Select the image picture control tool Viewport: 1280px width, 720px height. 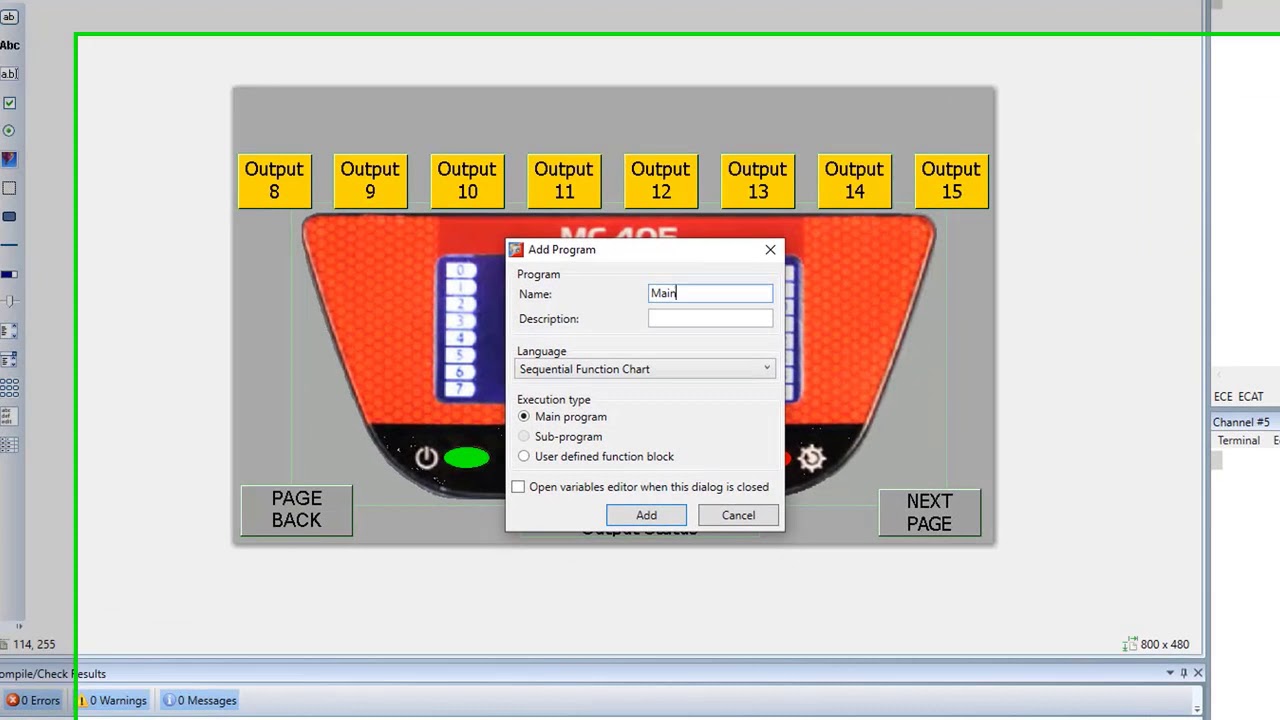9,159
